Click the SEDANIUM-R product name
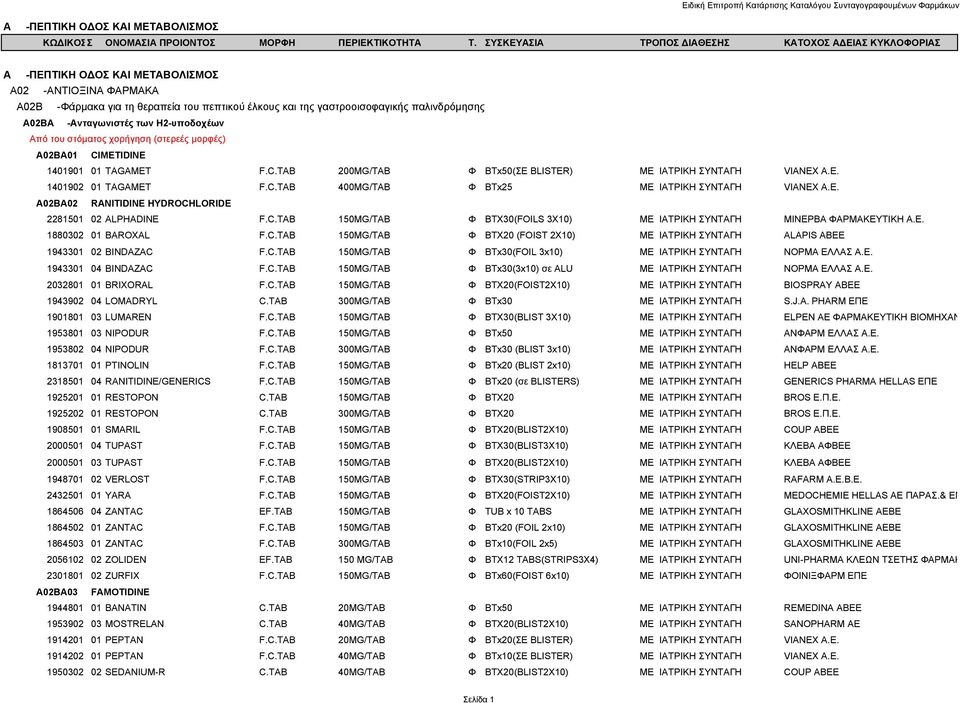960x703 pixels. pos(135,672)
